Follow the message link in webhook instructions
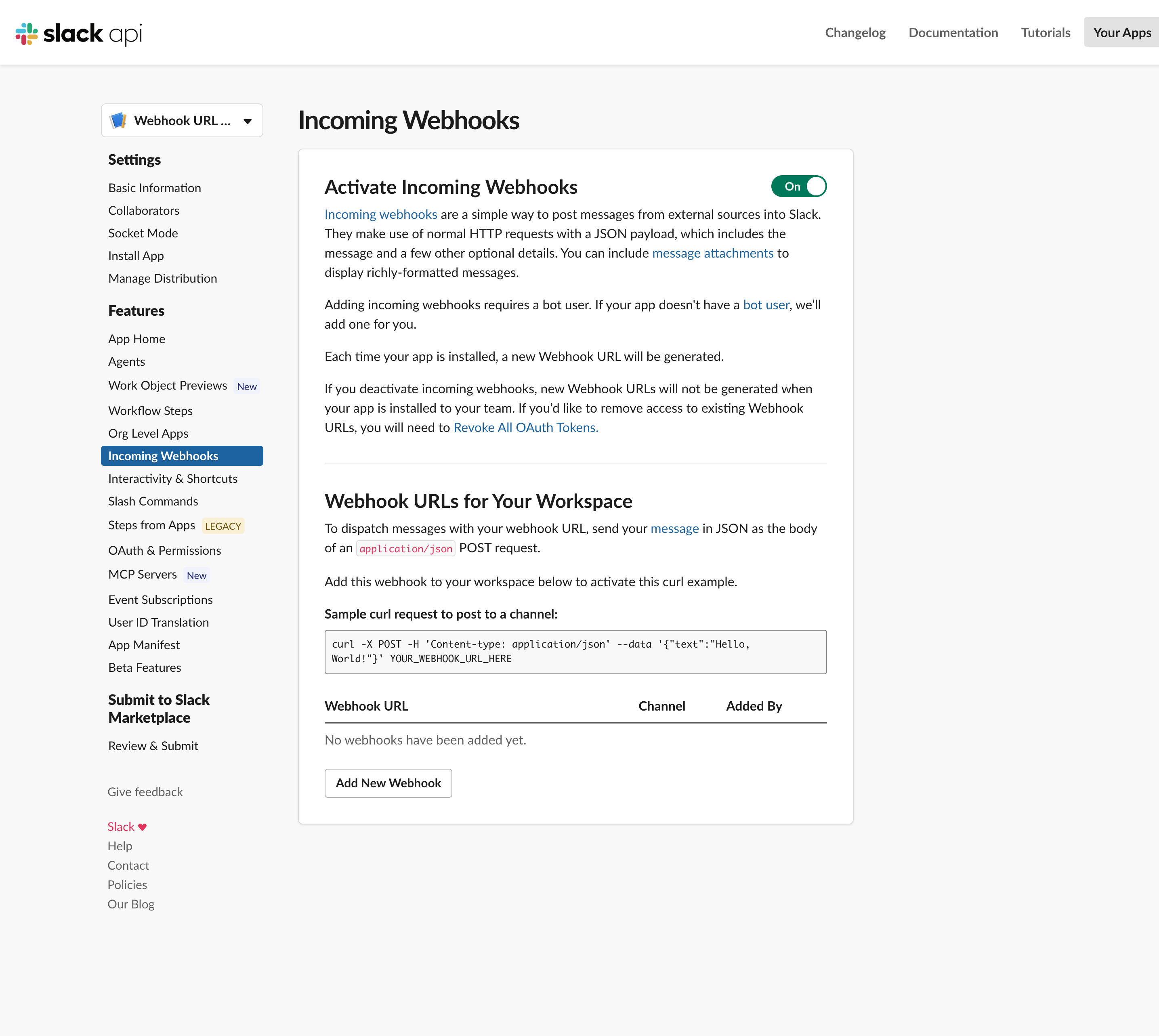Screen dimensions: 1159x1036 (x=674, y=529)
